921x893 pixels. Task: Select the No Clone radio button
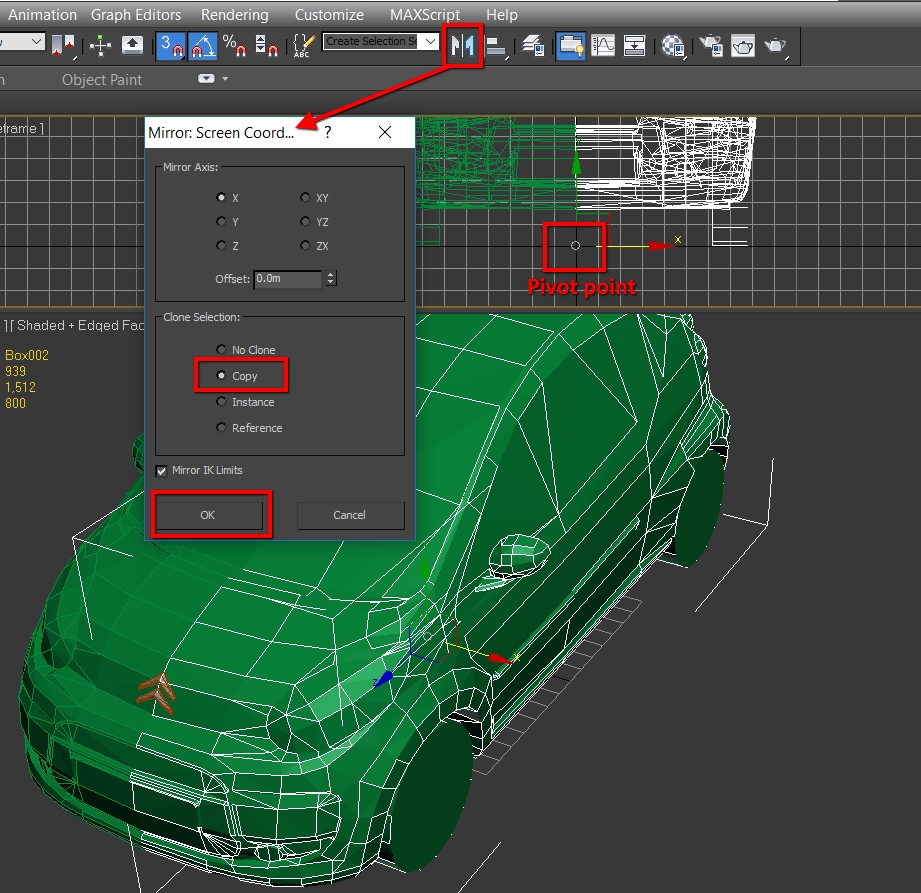(221, 350)
